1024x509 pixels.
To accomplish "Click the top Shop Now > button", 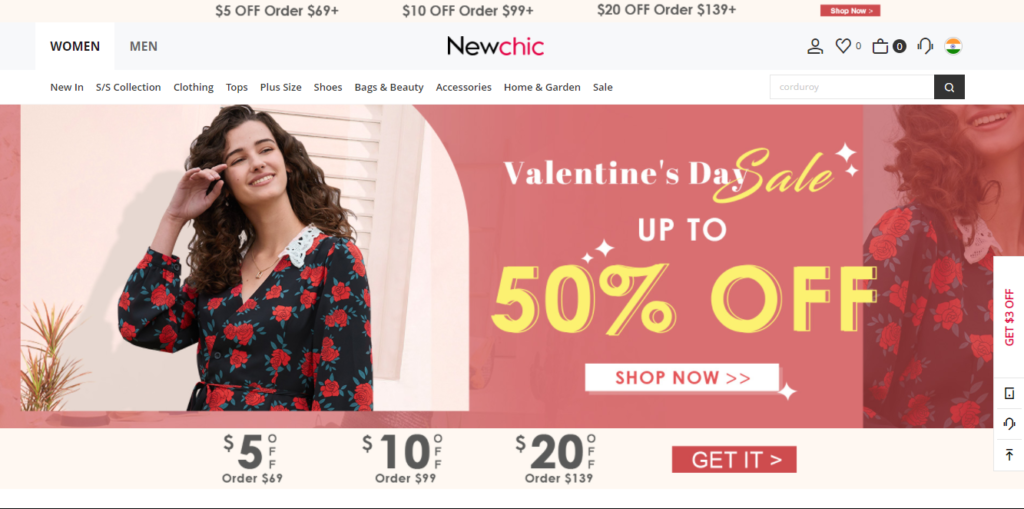I will (x=850, y=10).
